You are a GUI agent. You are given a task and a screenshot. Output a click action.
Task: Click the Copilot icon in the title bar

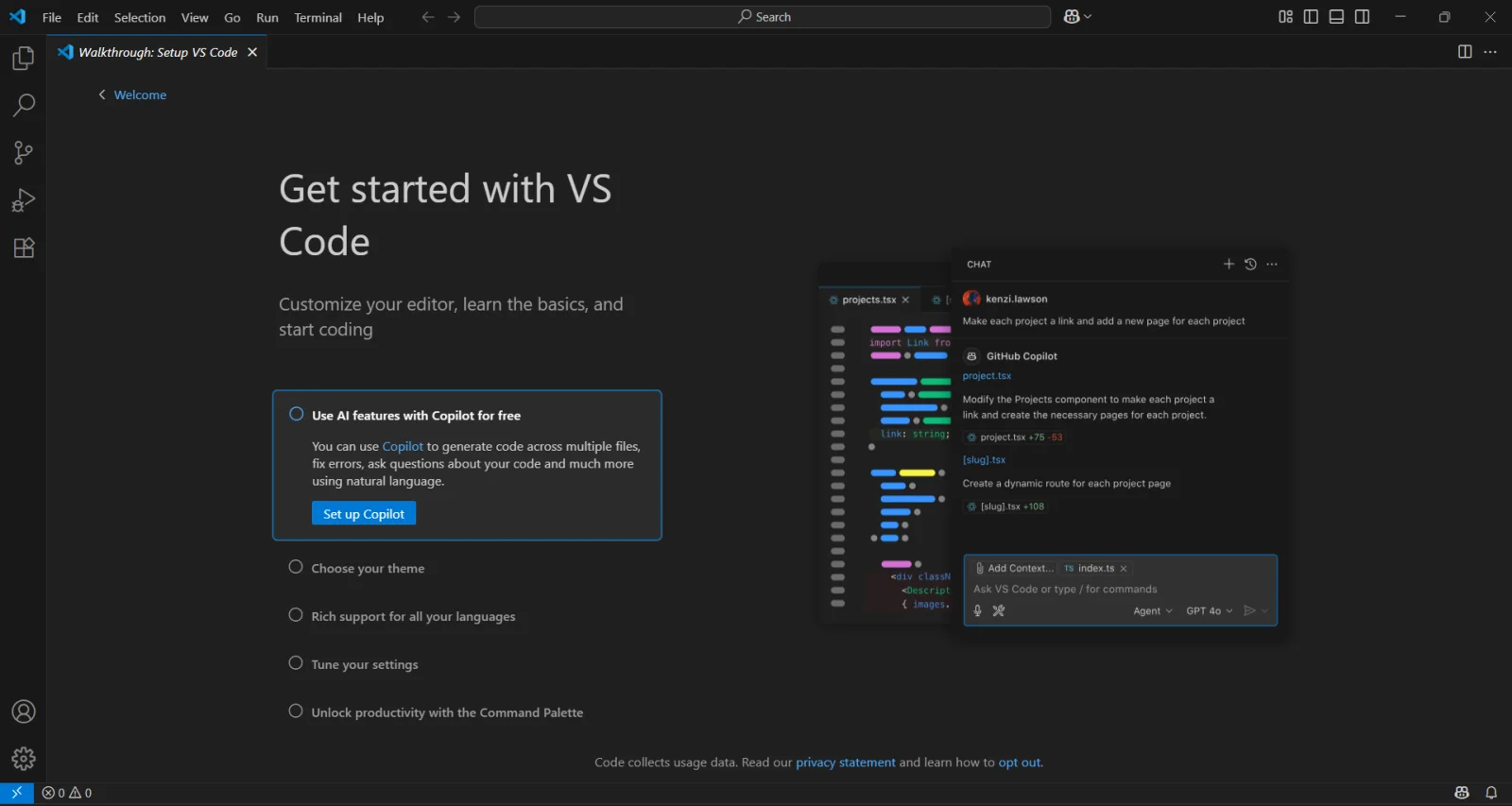(x=1072, y=17)
